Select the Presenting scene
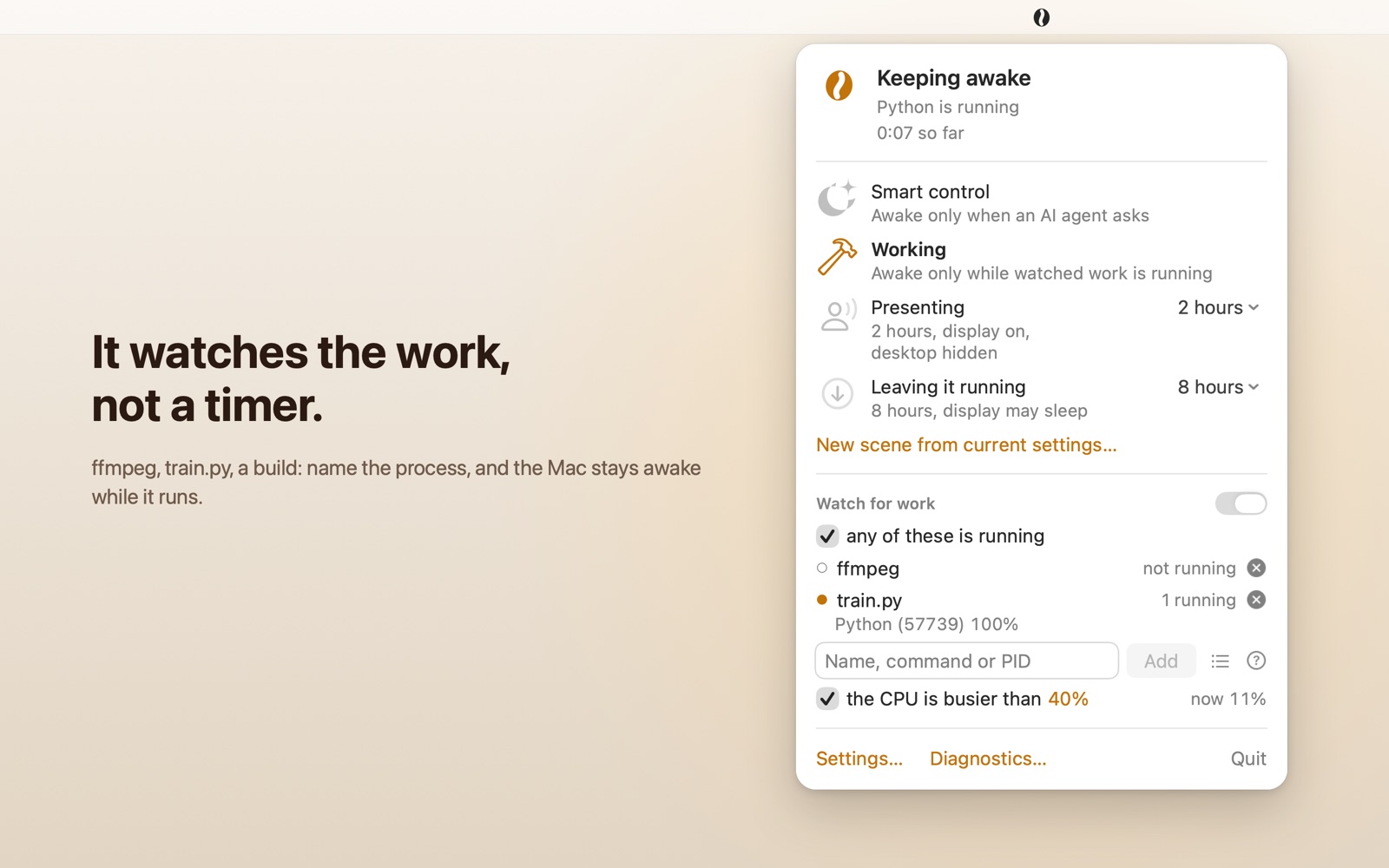Screen dimensions: 1389x868 [x=1041, y=329]
